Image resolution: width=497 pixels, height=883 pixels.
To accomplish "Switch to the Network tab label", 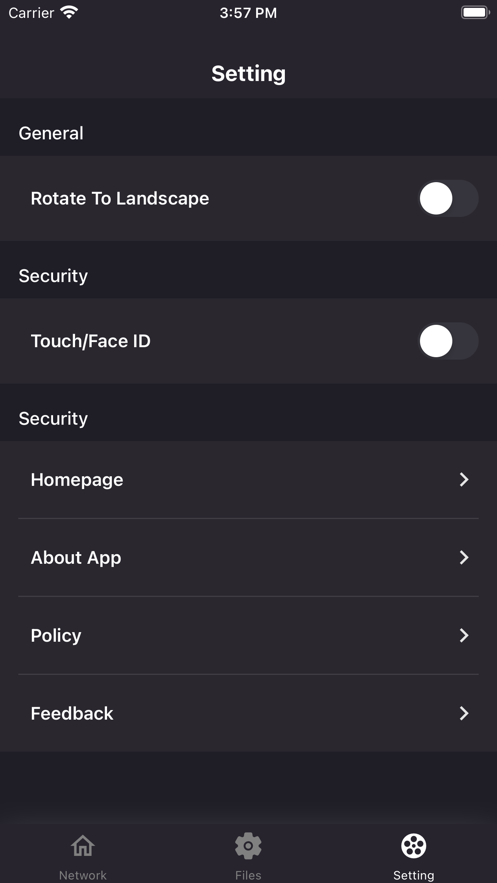I will [x=83, y=875].
